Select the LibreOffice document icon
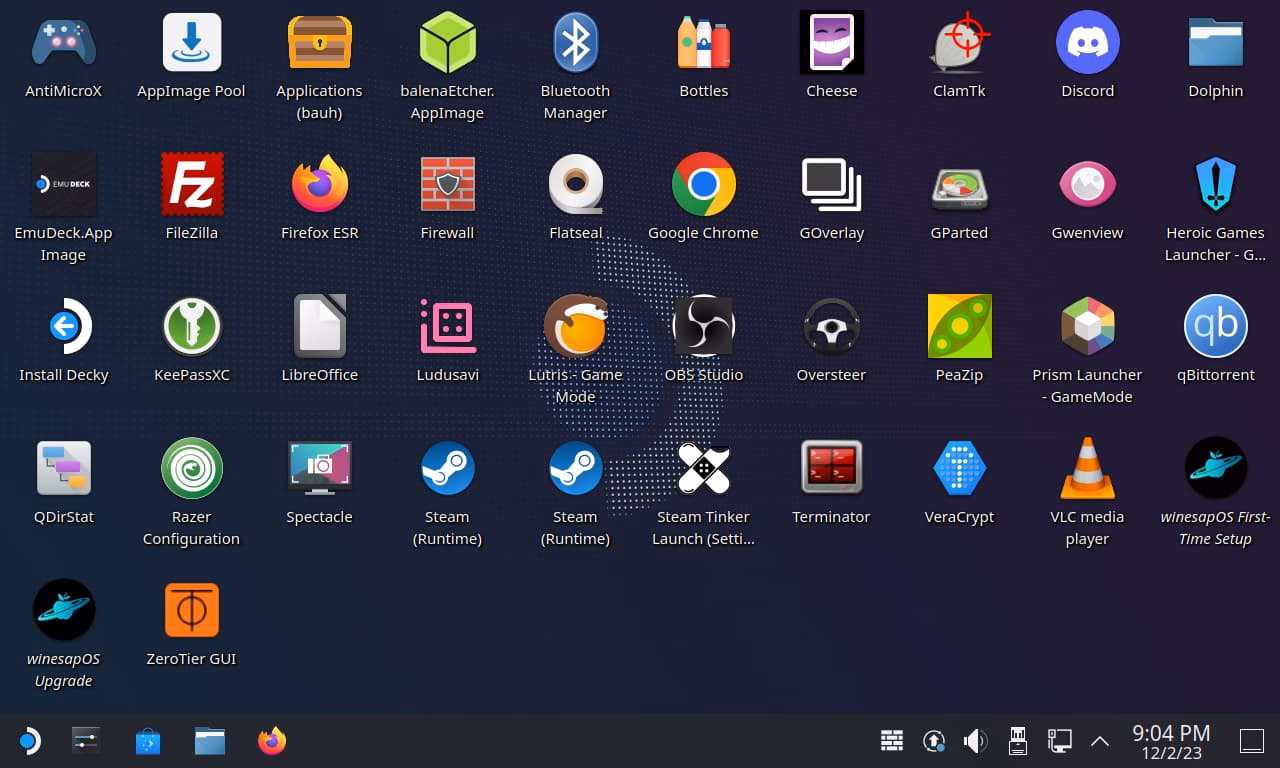This screenshot has height=768, width=1280. [x=319, y=326]
